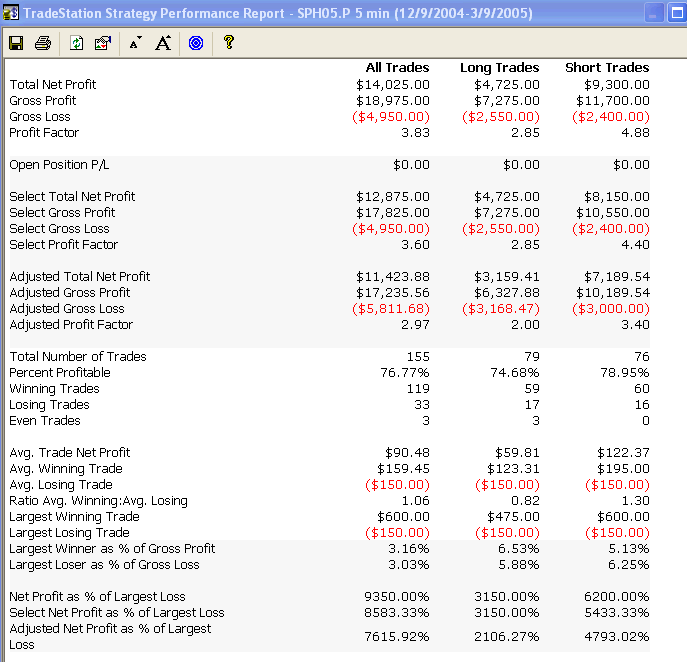Click the Gross Loss row label
Image resolution: width=687 pixels, height=662 pixels.
point(40,117)
